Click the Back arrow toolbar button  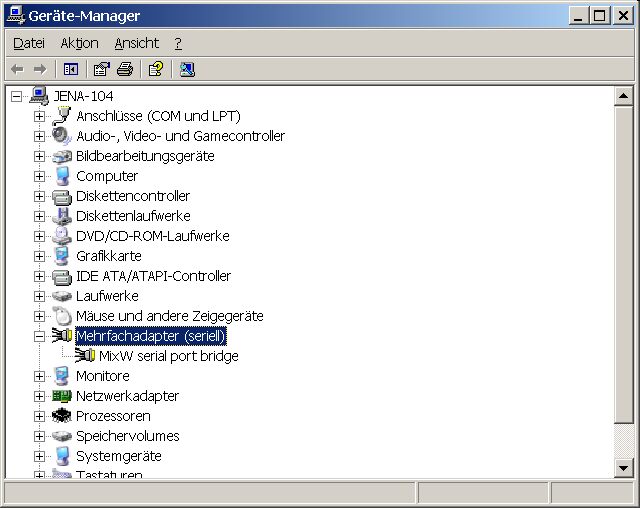pos(17,69)
